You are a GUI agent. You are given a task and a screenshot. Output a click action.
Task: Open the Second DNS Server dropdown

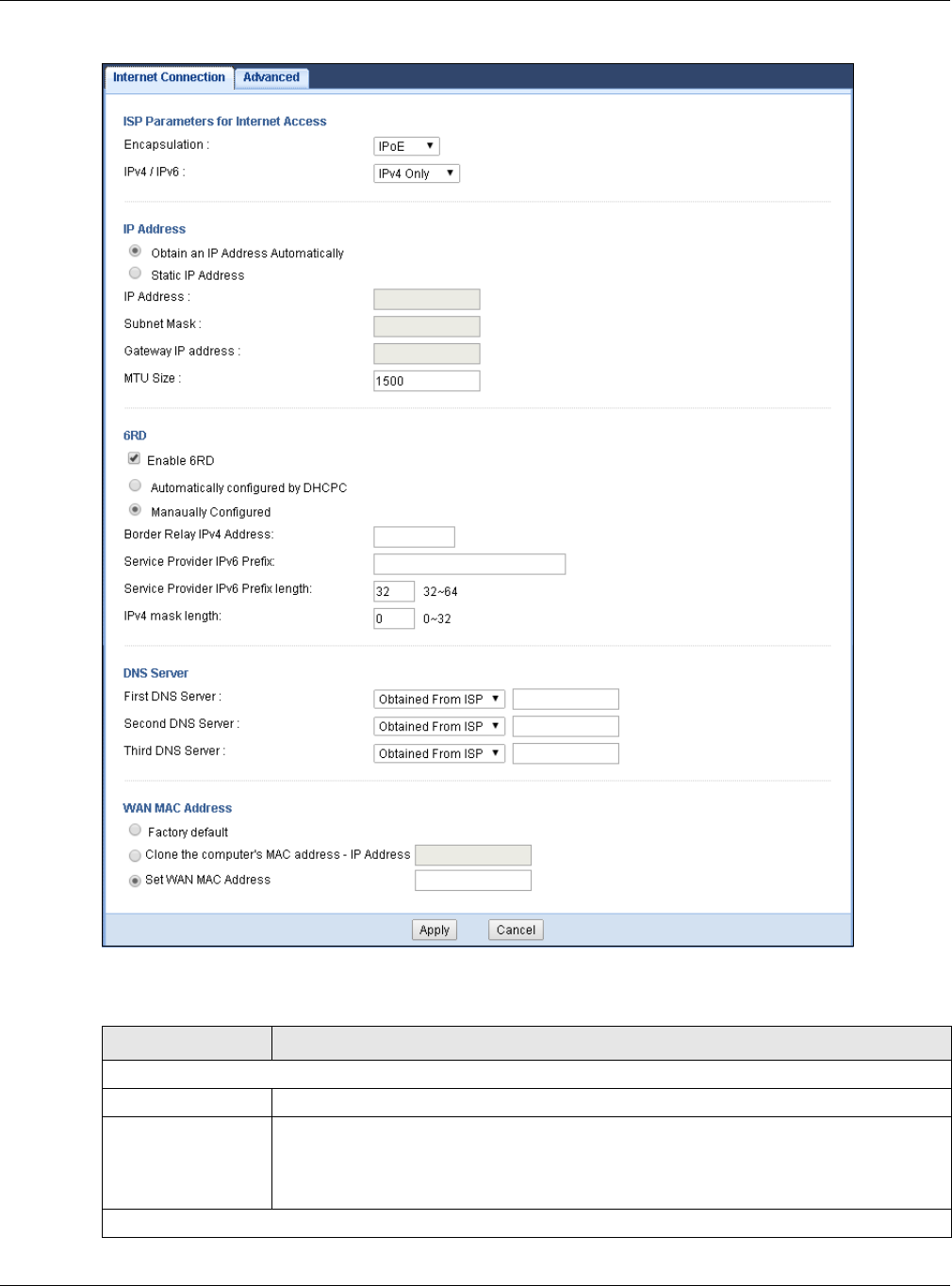point(439,727)
